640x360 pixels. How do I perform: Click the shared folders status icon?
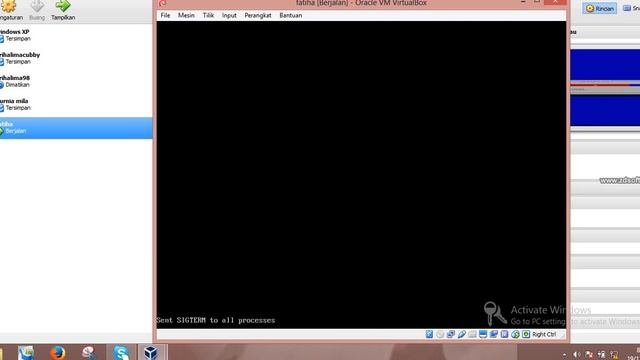coord(472,334)
